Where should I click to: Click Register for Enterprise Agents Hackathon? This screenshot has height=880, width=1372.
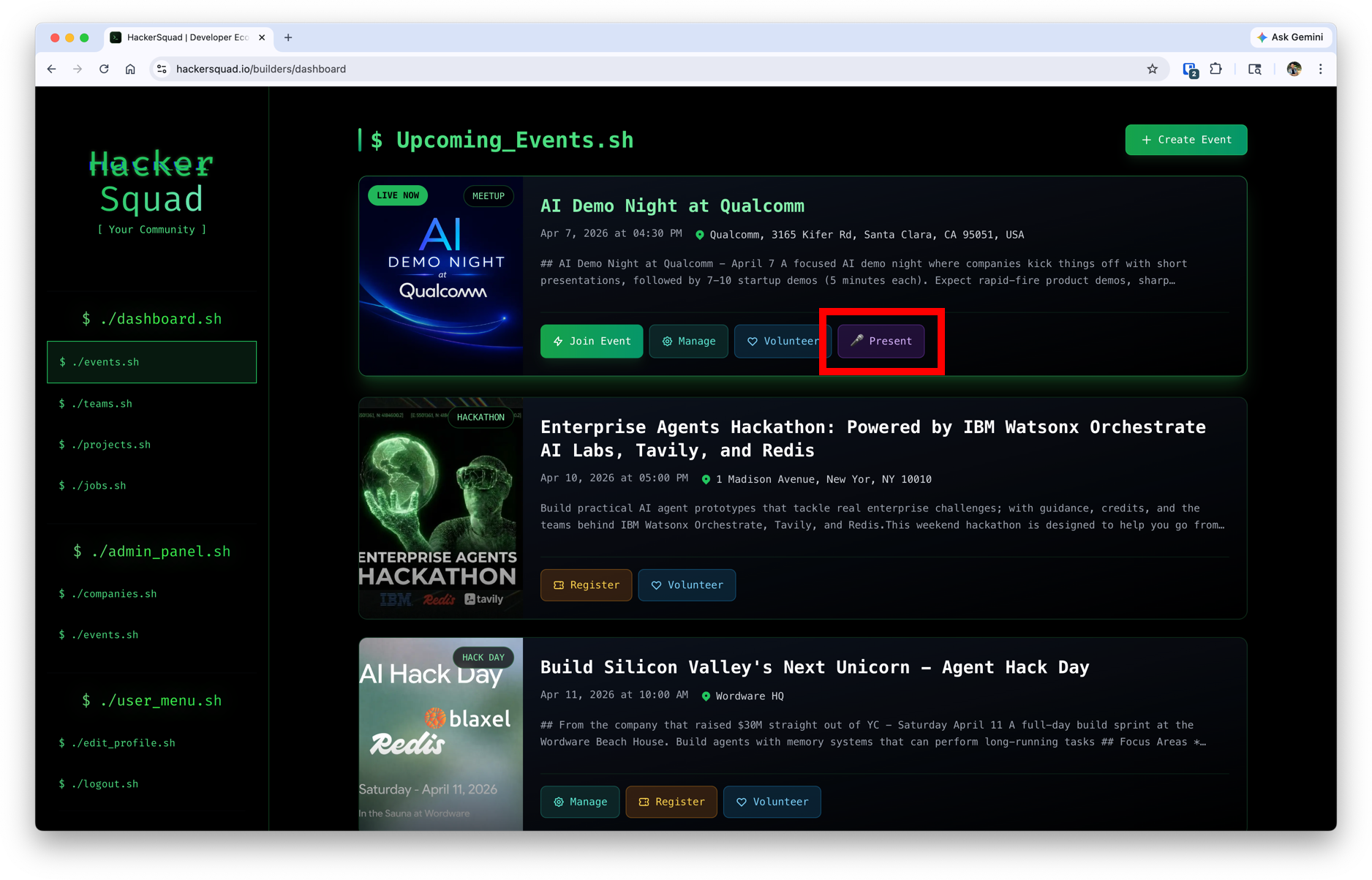tap(586, 585)
